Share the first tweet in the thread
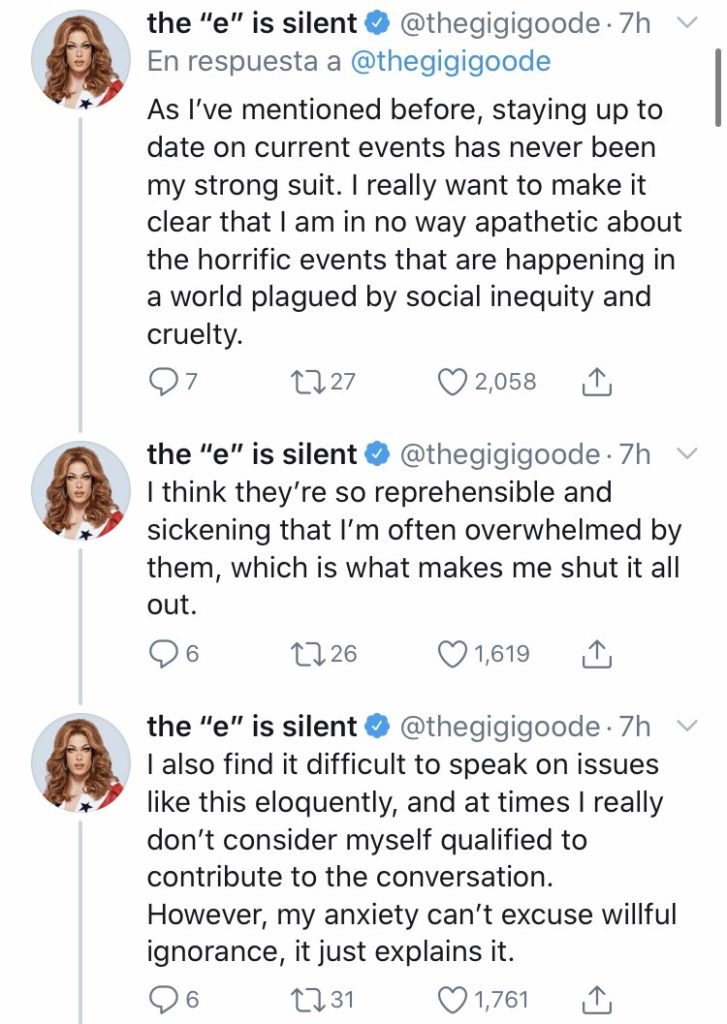Viewport: 727px width, 1024px height. tap(596, 381)
